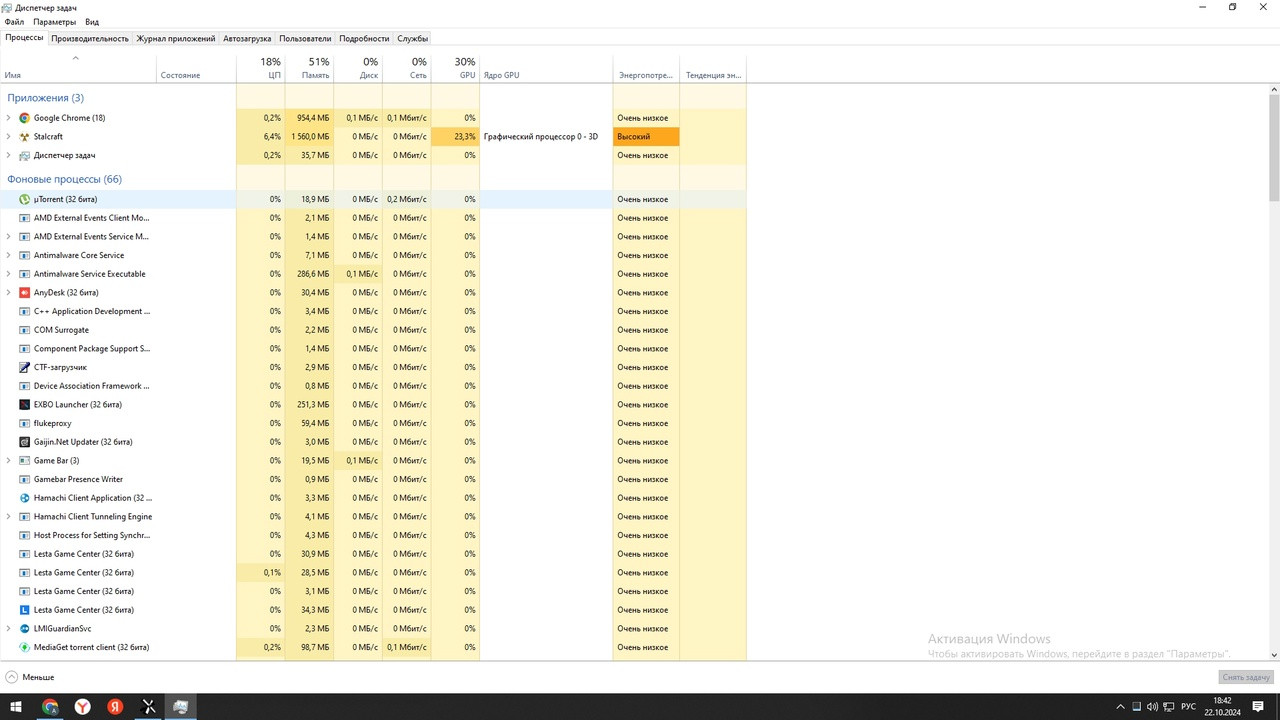The height and width of the screenshot is (720, 1280).
Task: Select the Фоновые процессы (66) group header
Action: coord(64,180)
